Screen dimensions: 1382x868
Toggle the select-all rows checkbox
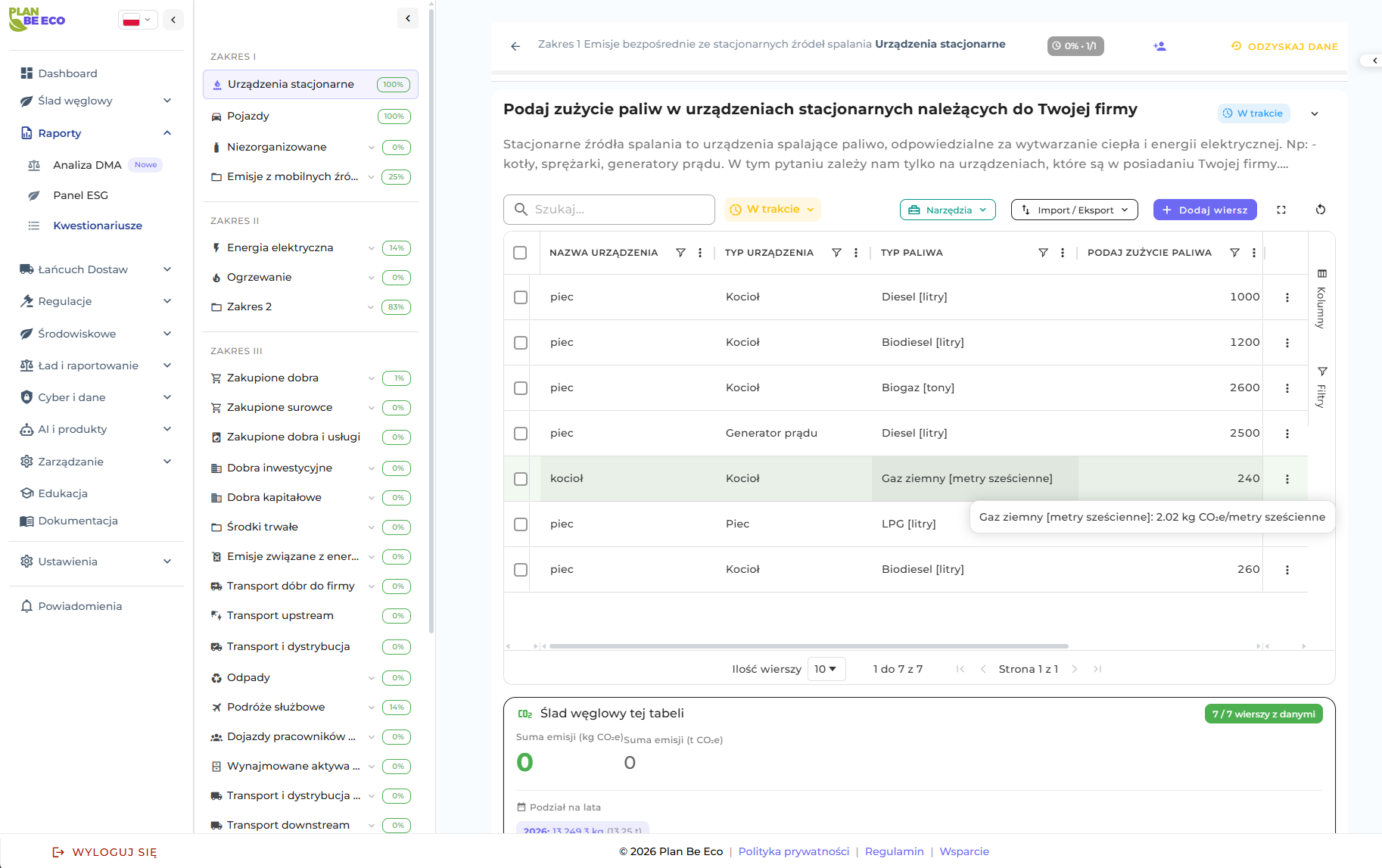(520, 253)
